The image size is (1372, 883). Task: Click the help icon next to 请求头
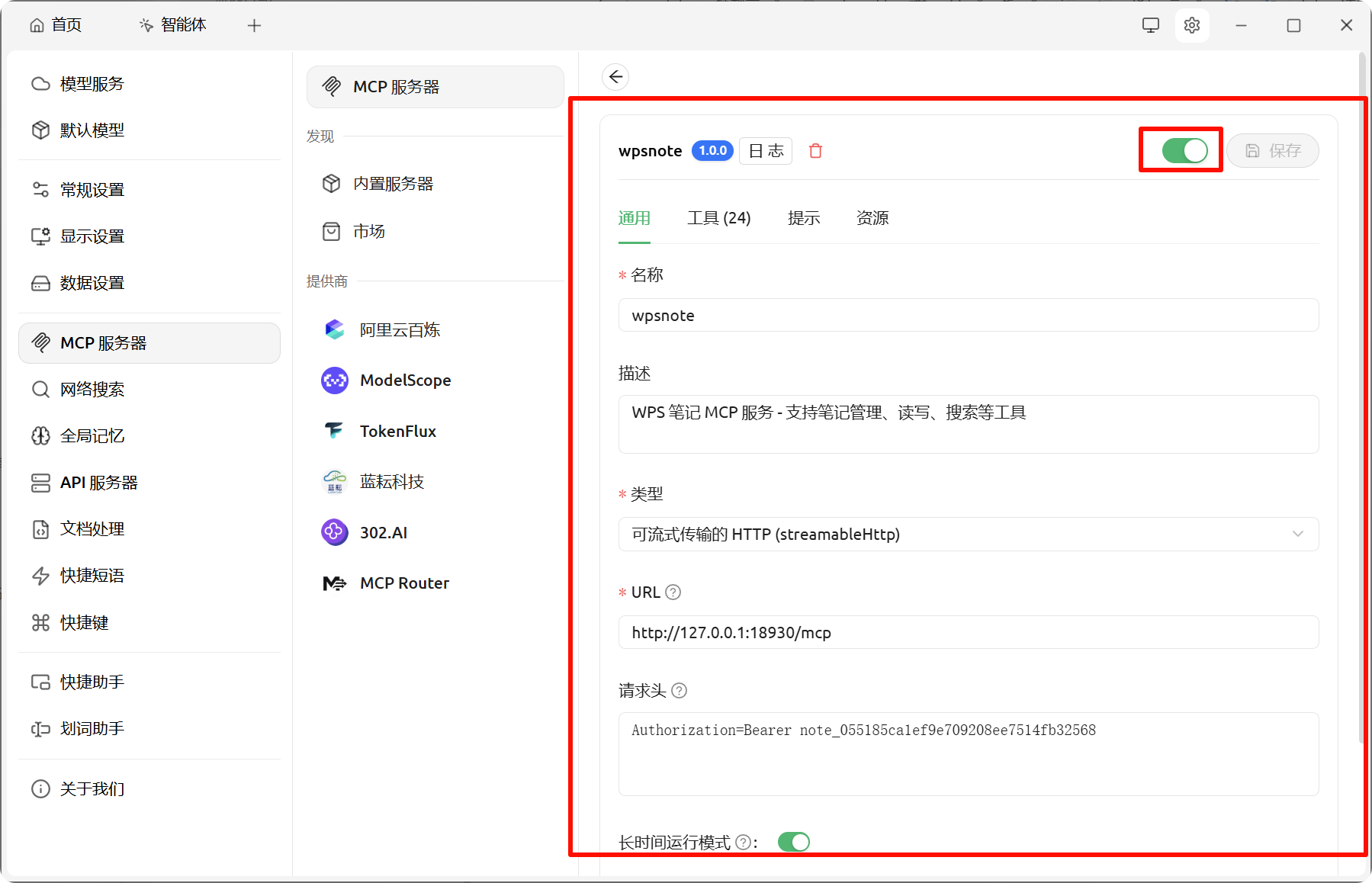(679, 691)
